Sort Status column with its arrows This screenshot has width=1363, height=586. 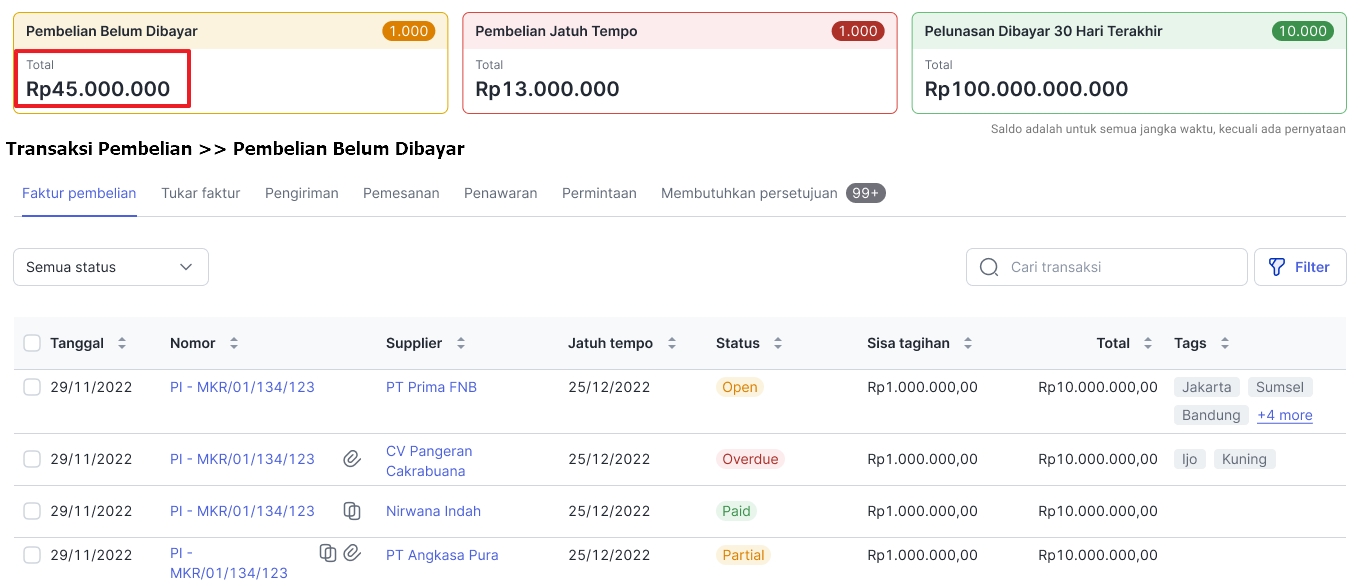tap(777, 343)
